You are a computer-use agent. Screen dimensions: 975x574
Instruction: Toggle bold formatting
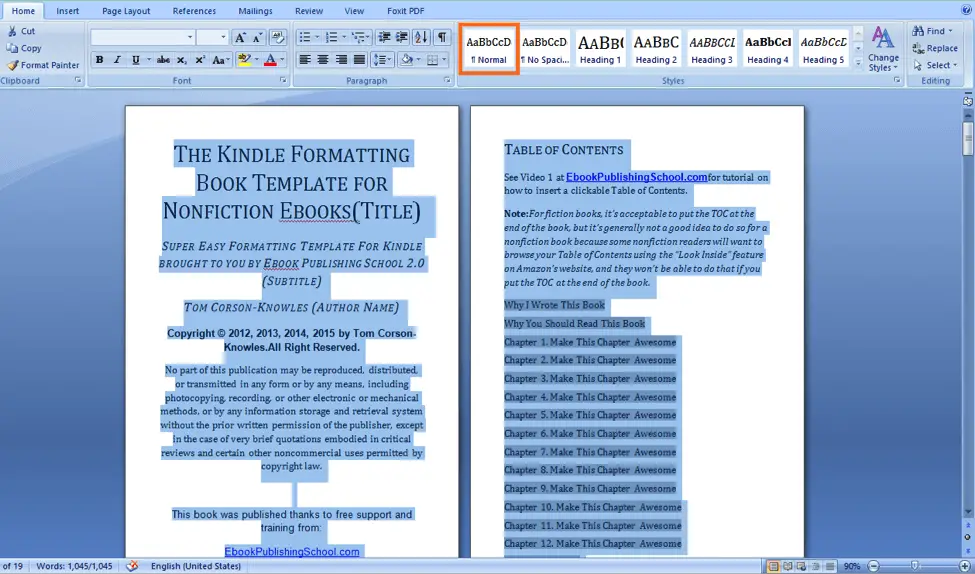point(99,60)
